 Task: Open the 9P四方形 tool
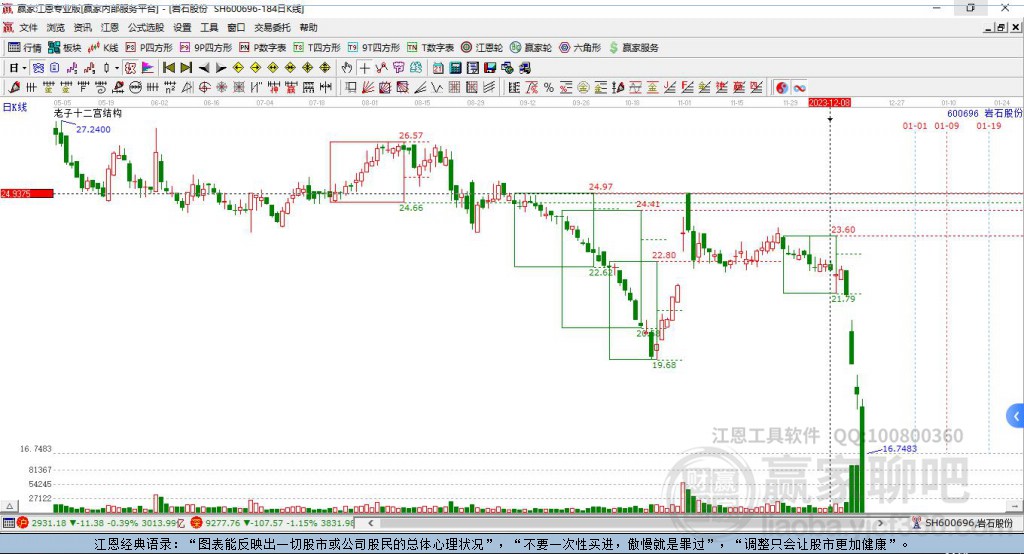click(206, 48)
